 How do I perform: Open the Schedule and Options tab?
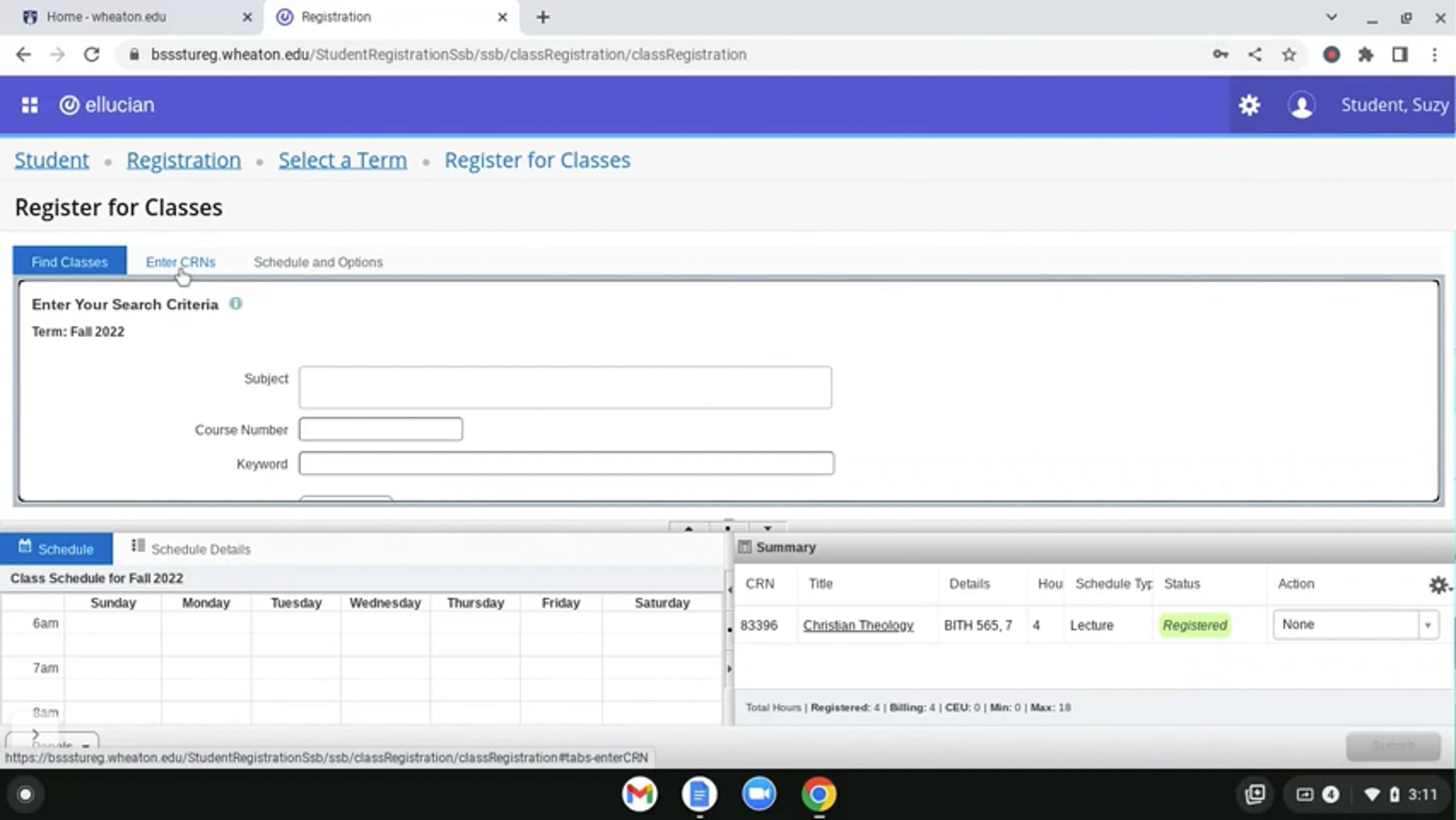(318, 262)
